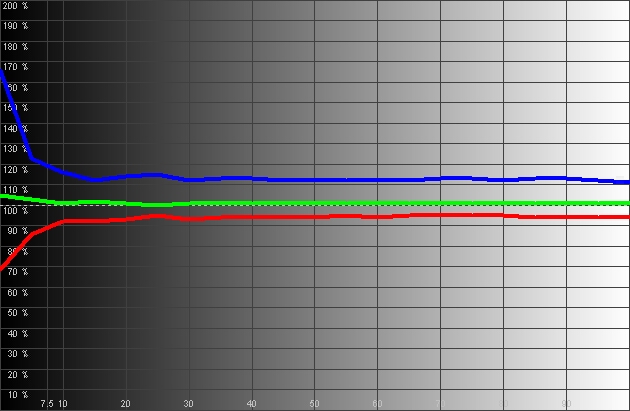Click the blue line near 50 on x-axis
Viewport: 630px width, 411px height.
pos(315,180)
